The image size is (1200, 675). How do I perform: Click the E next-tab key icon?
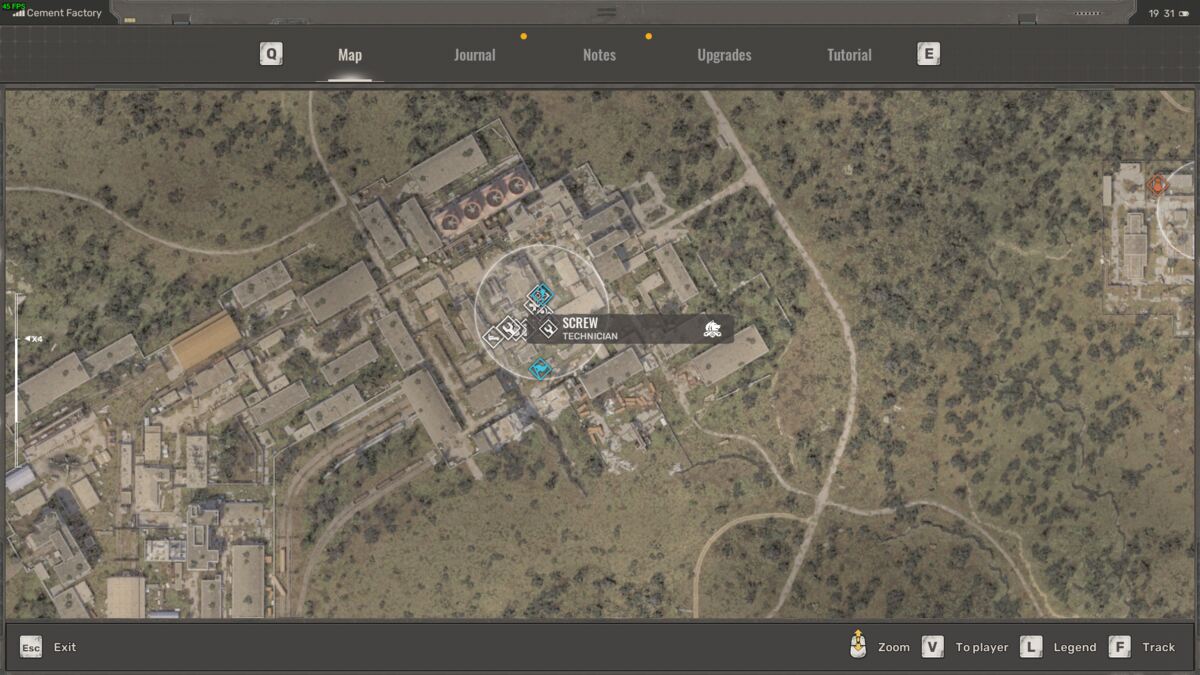[928, 54]
